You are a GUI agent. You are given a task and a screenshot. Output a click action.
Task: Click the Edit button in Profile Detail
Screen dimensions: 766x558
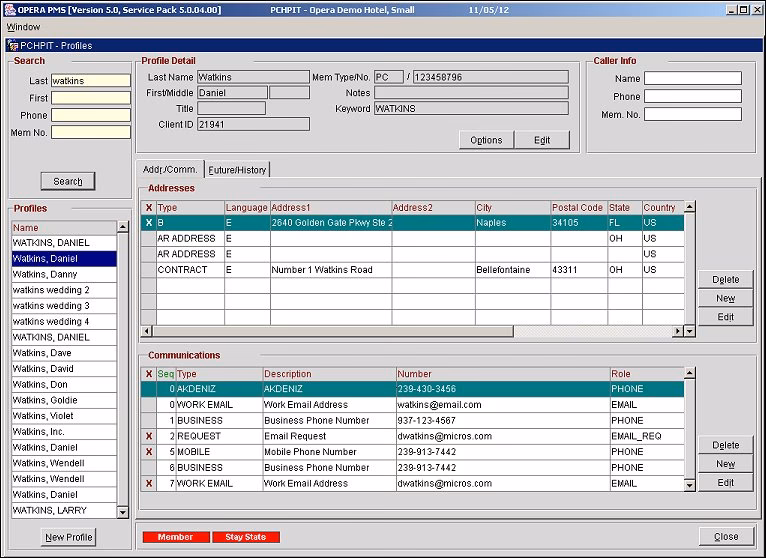(542, 140)
